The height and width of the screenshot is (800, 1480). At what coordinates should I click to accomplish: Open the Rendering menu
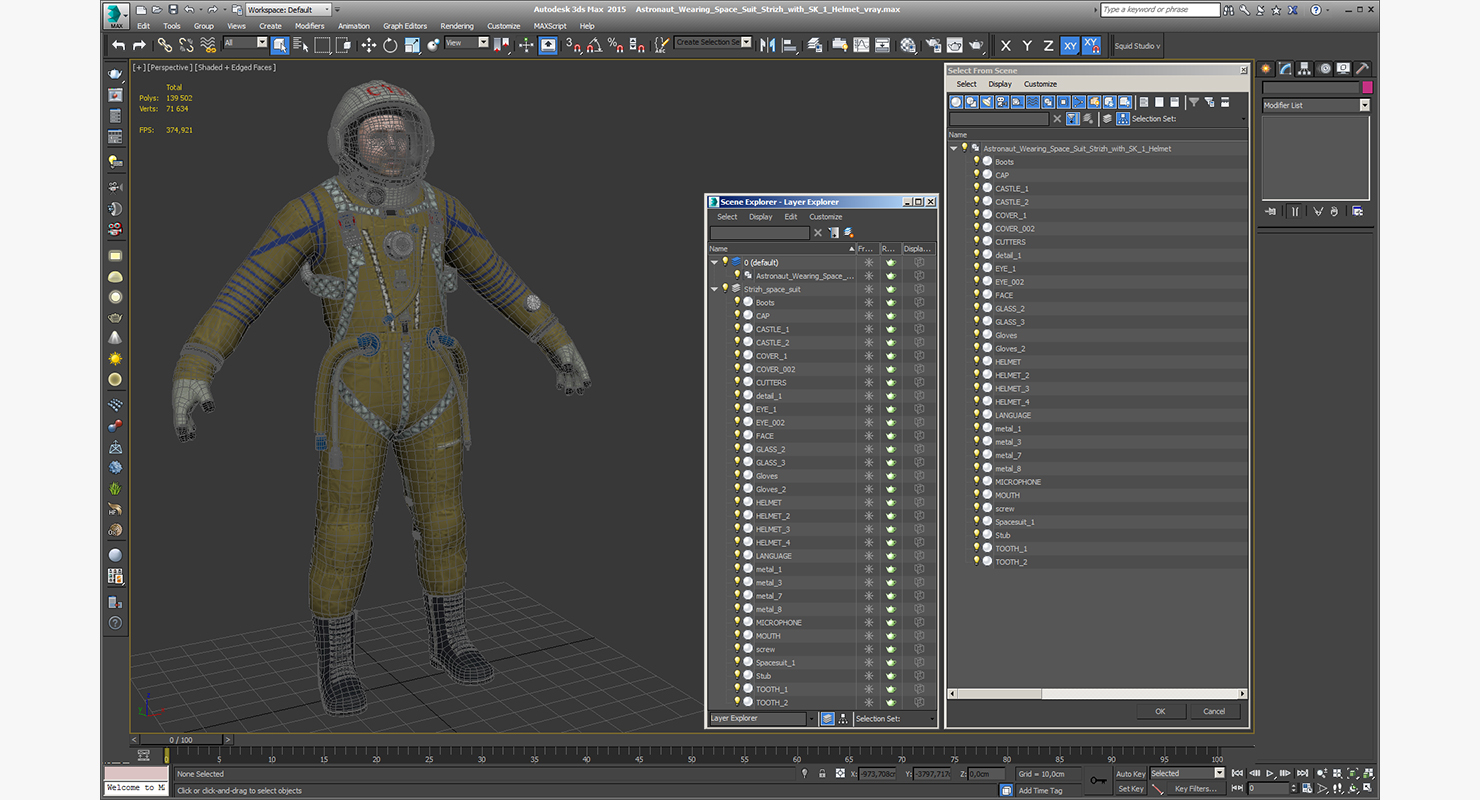[x=457, y=26]
